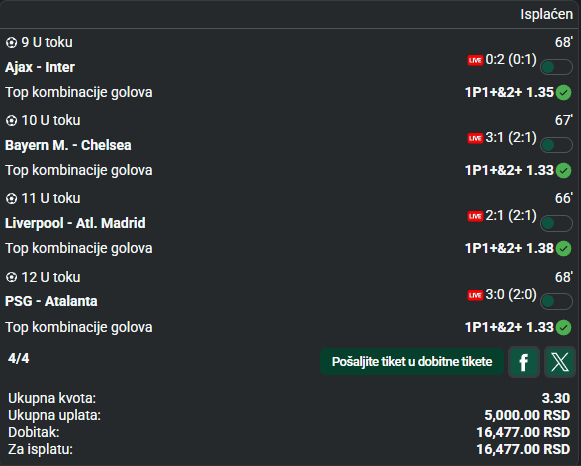Click LIVE badge for Ajax - Inter
Screen dimensions: 581x466
coord(475,60)
